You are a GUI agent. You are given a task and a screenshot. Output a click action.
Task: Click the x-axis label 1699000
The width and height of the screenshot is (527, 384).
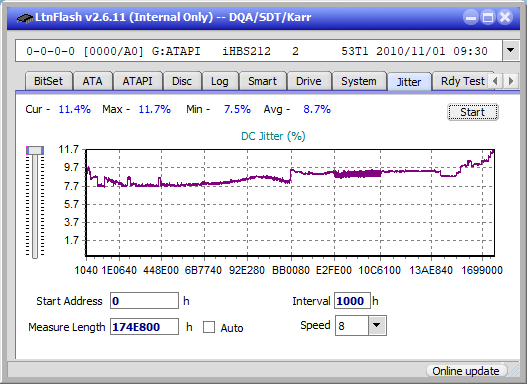482,270
